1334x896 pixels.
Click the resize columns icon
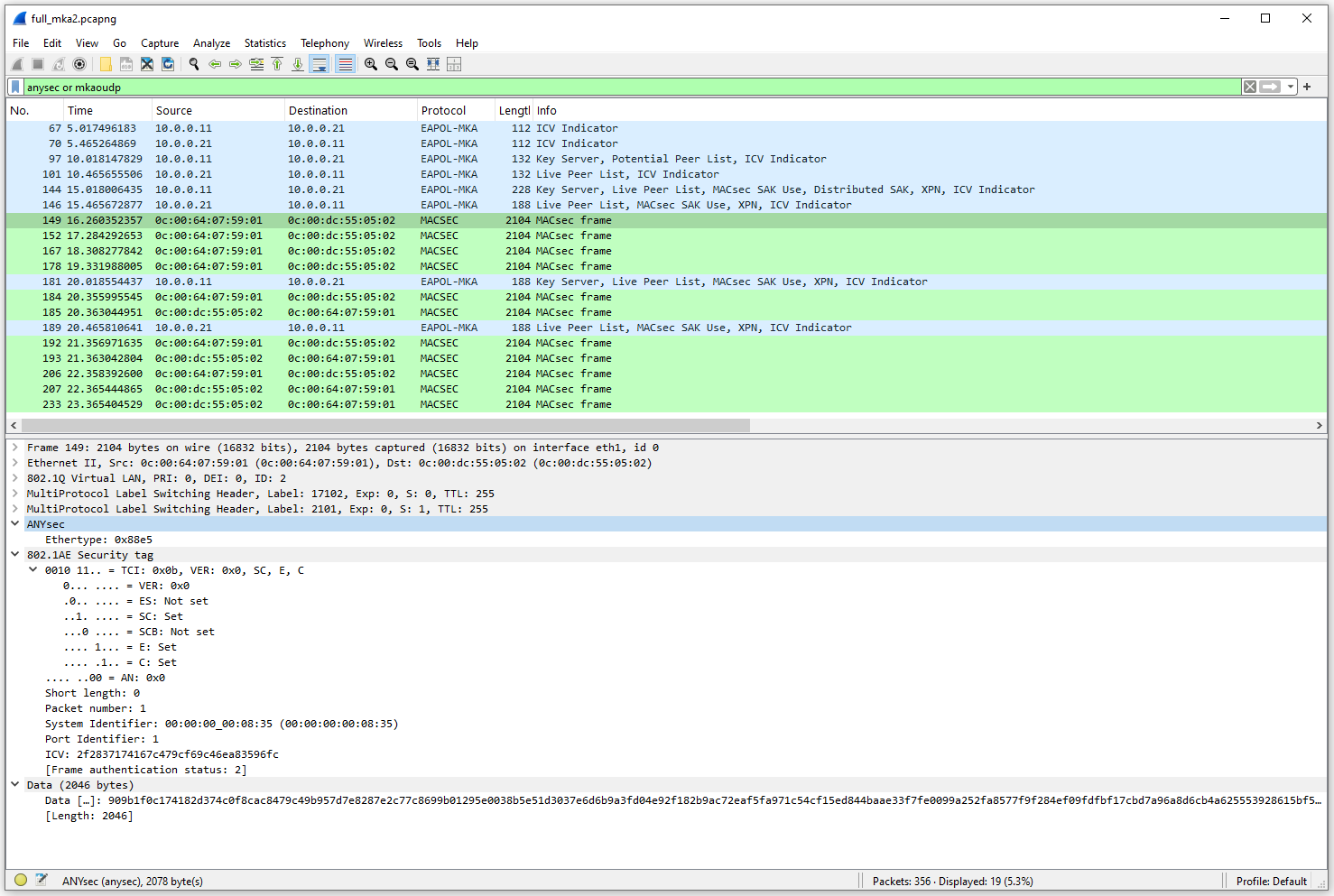433,64
